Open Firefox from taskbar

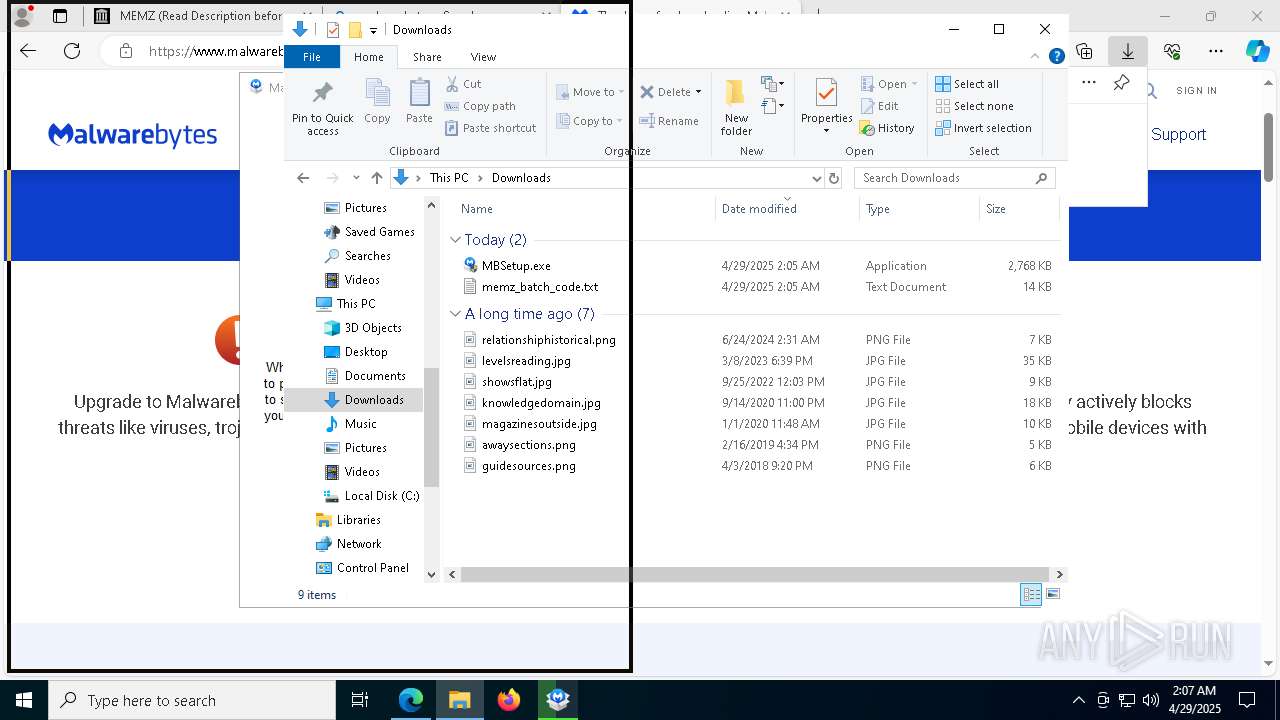[509, 700]
